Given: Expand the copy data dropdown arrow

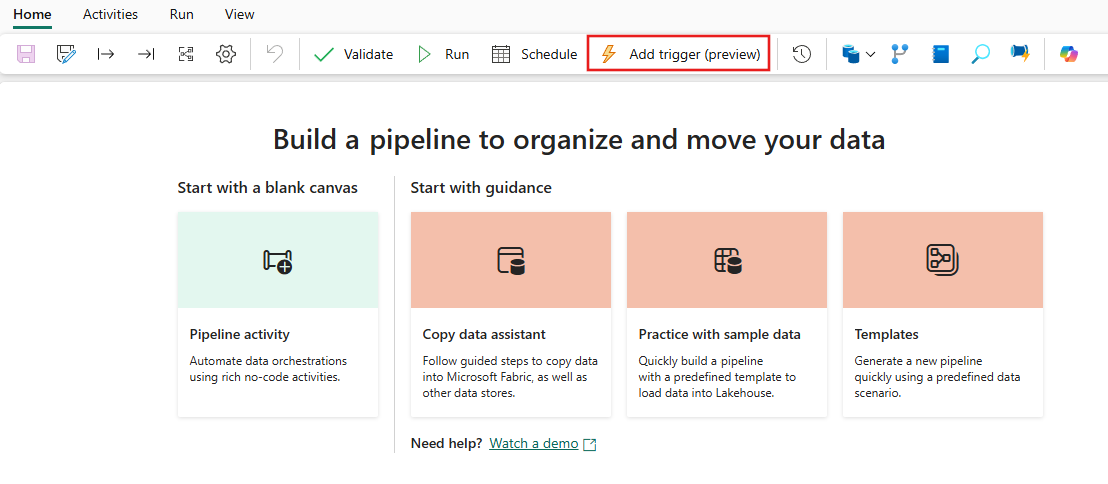Looking at the screenshot, I should tap(870, 54).
